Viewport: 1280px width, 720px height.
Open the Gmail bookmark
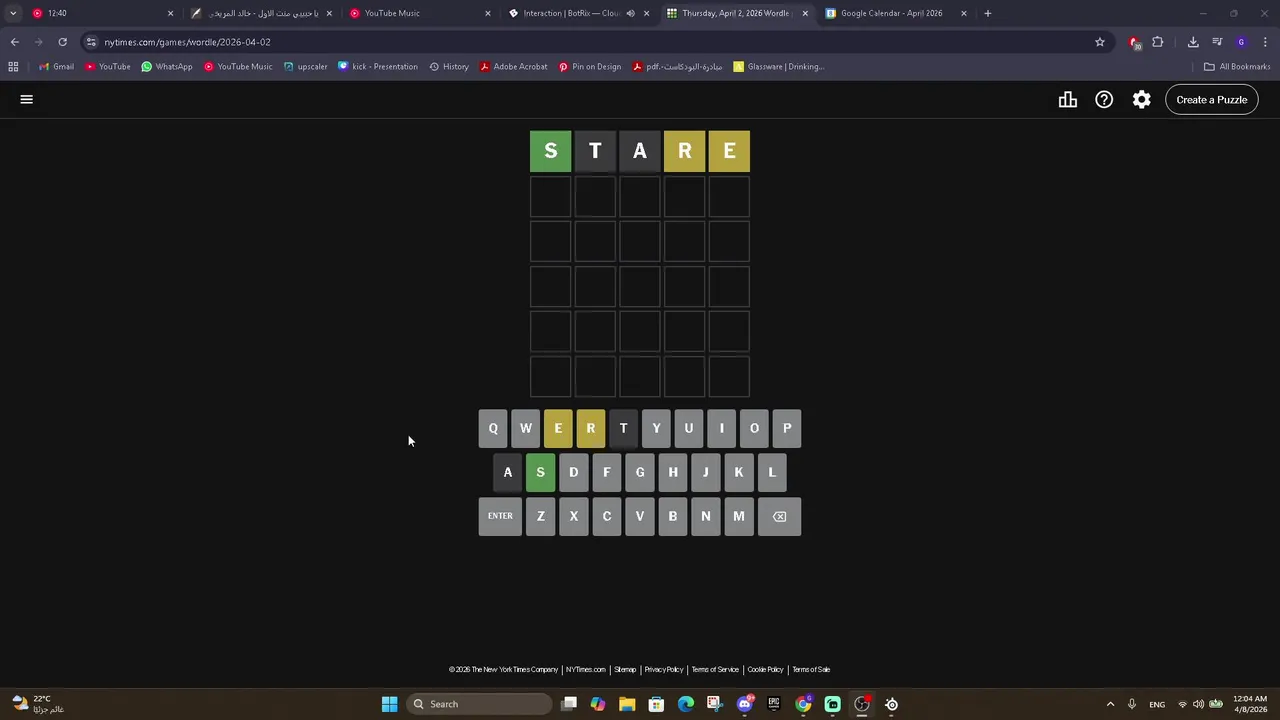point(56,67)
